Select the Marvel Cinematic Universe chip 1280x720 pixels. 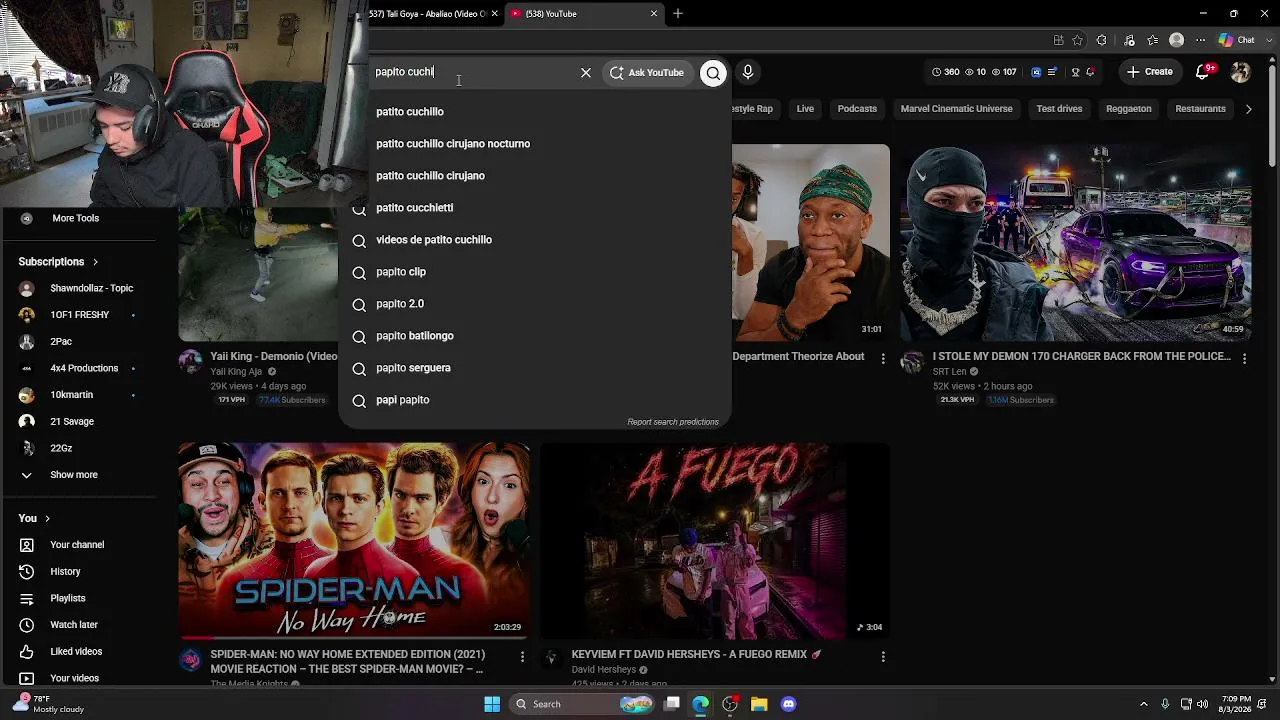[956, 108]
